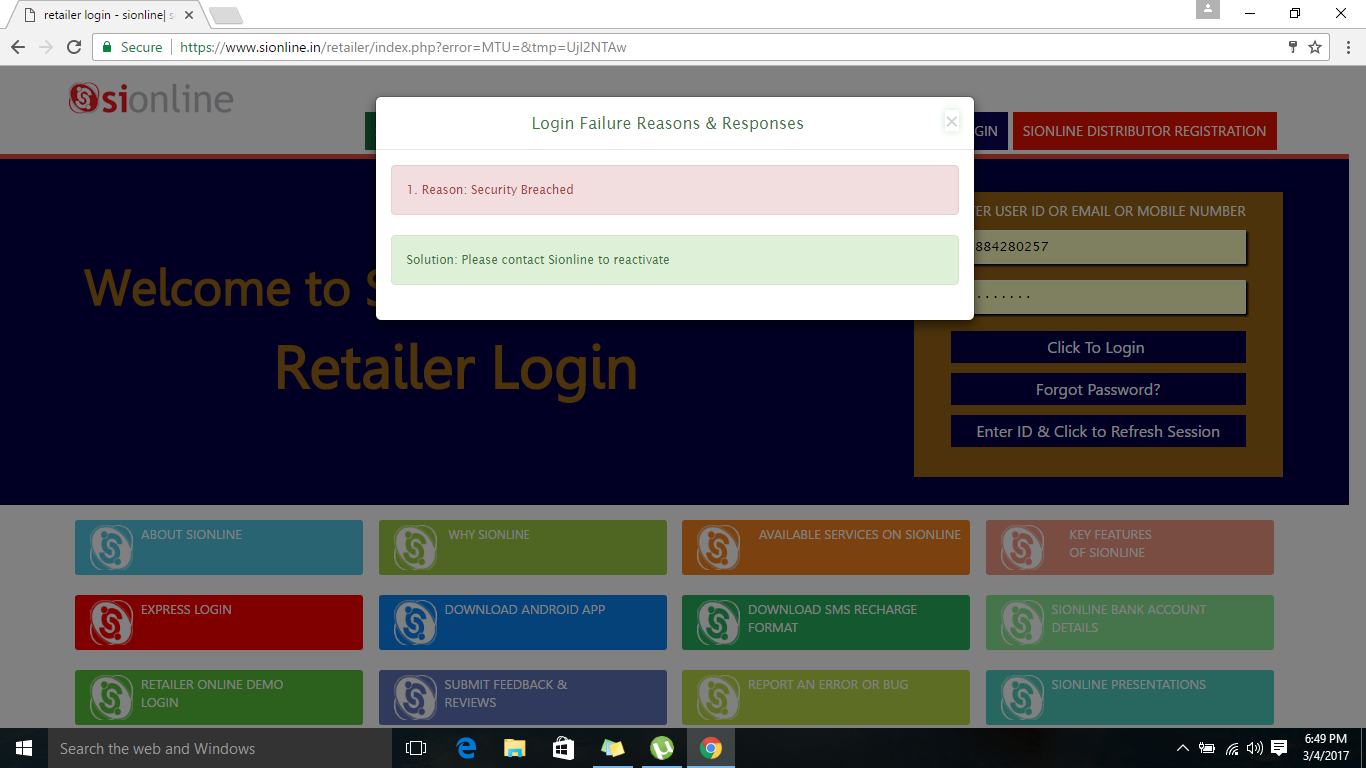Go back using the browser back arrow
This screenshot has width=1366, height=768.
coord(18,47)
